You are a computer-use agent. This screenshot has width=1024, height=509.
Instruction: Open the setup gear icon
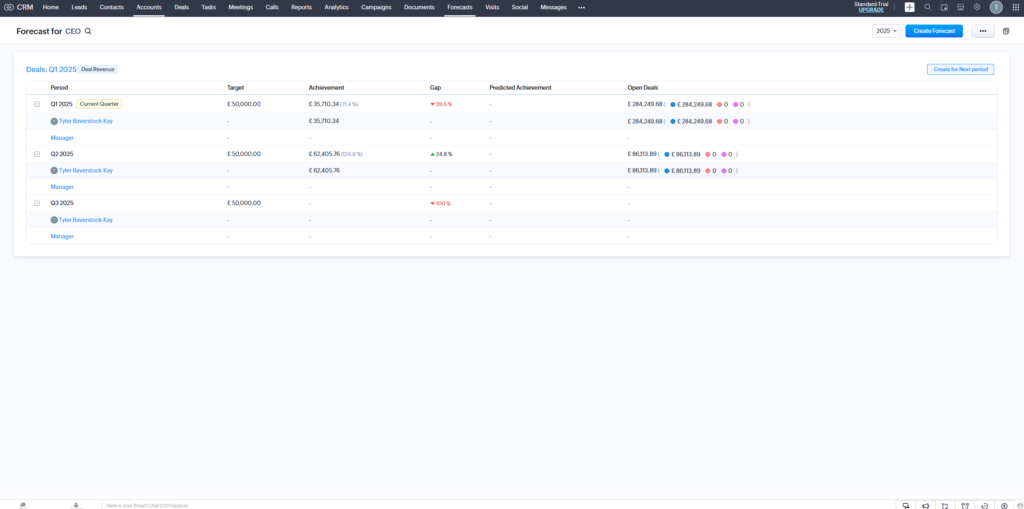(x=977, y=7)
